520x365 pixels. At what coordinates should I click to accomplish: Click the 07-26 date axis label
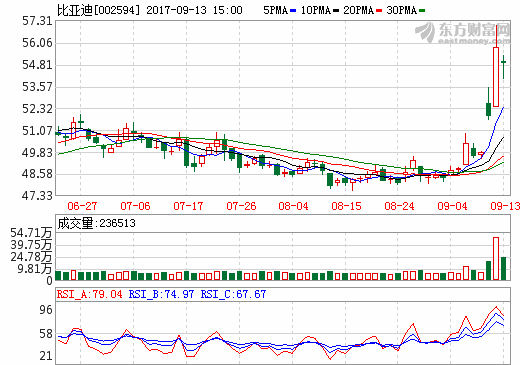click(241, 206)
